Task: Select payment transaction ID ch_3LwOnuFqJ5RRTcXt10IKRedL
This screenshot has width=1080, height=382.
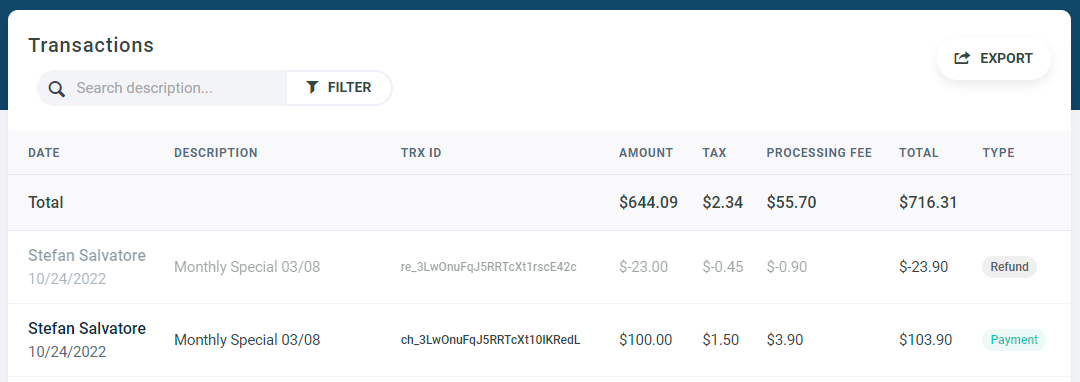Action: coord(490,340)
